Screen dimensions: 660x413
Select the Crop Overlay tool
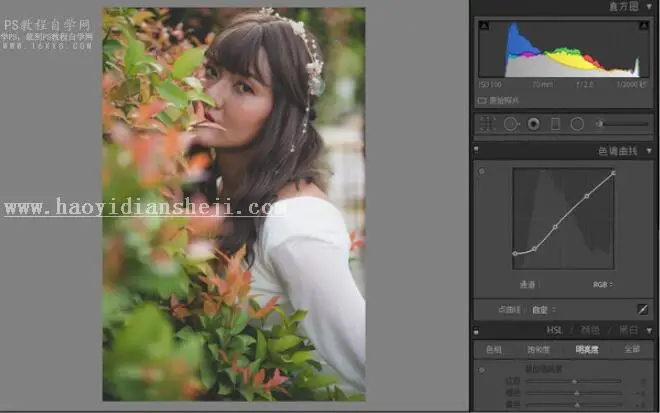pos(488,124)
